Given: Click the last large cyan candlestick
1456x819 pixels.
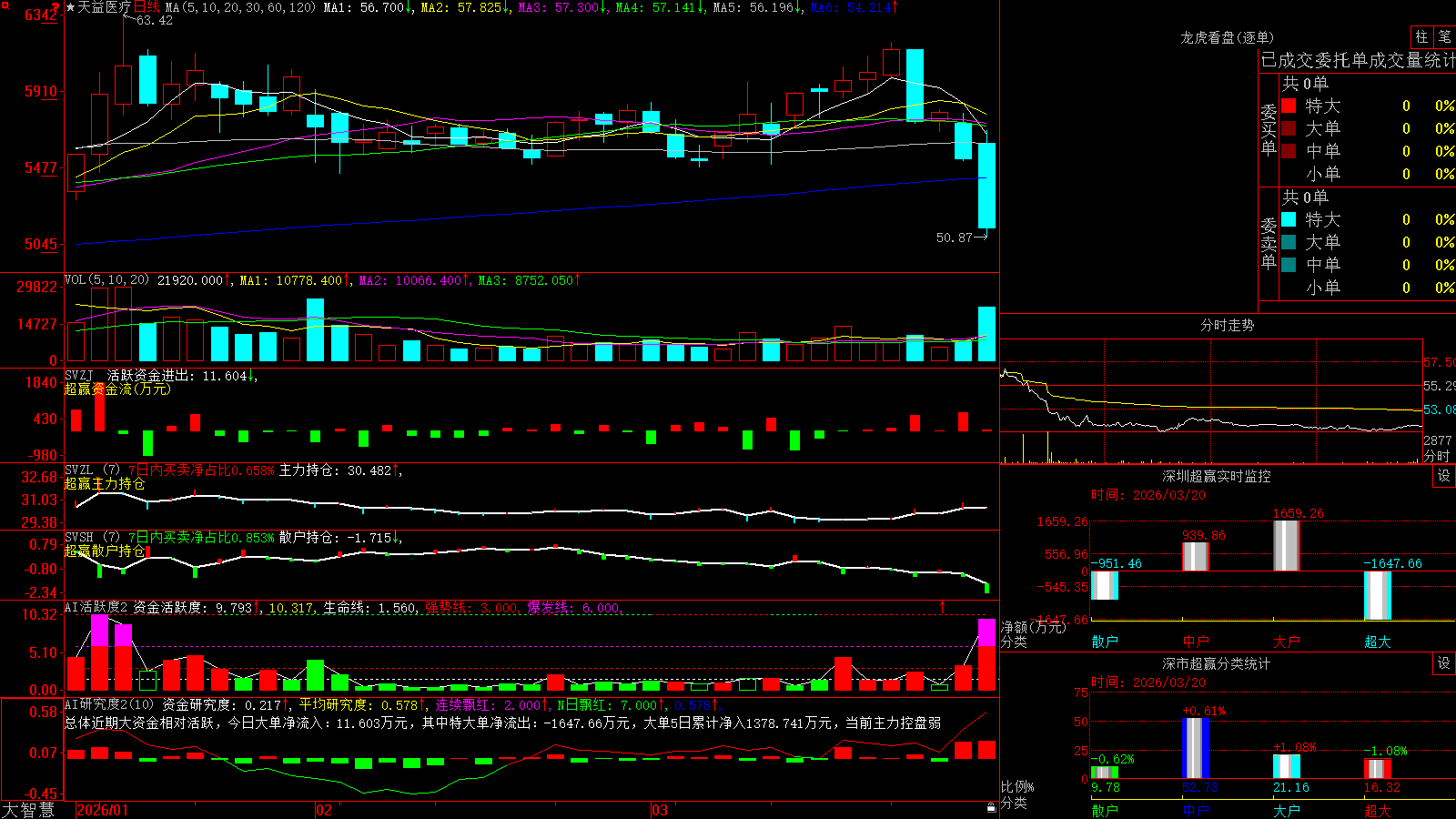Looking at the screenshot, I should (x=986, y=186).
